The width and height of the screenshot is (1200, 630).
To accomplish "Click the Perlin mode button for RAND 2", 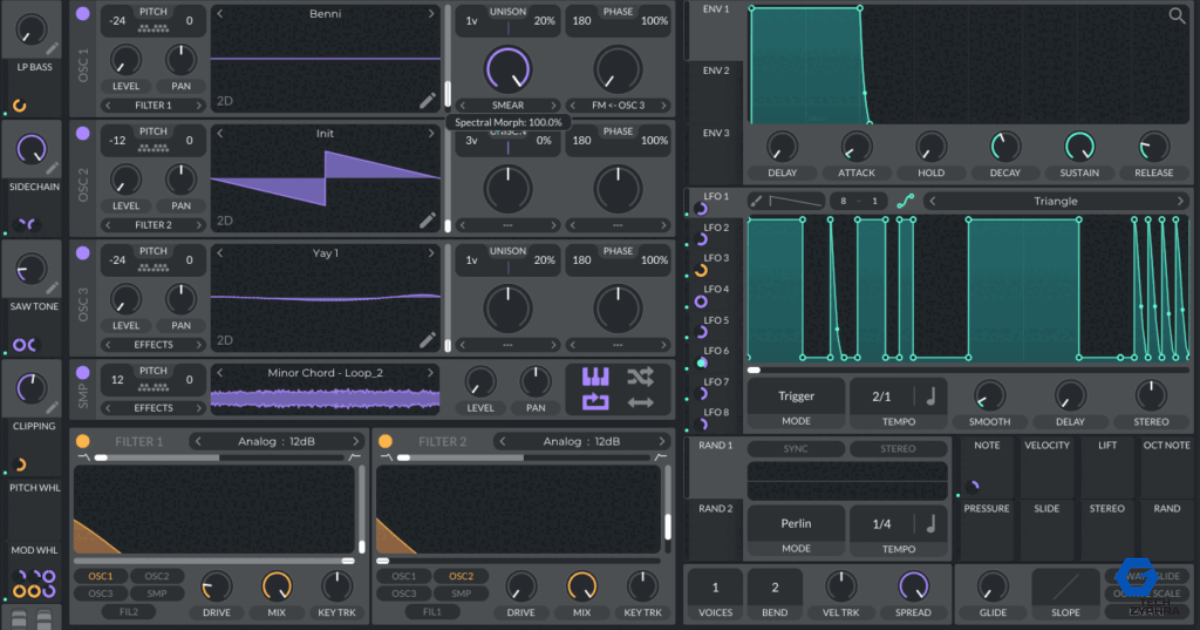I will pyautogui.click(x=795, y=523).
